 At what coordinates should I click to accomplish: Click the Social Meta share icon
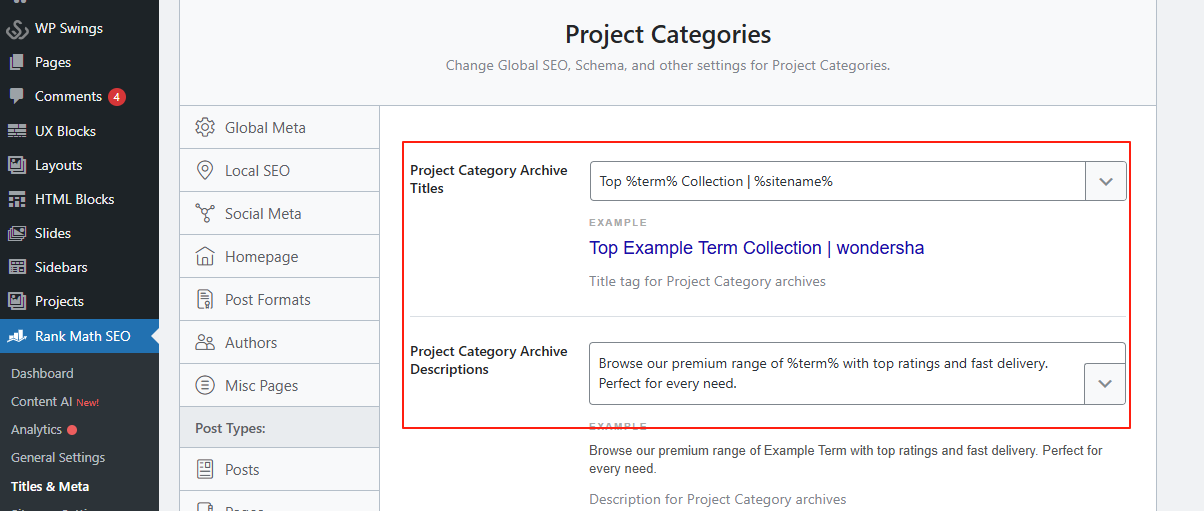[205, 214]
